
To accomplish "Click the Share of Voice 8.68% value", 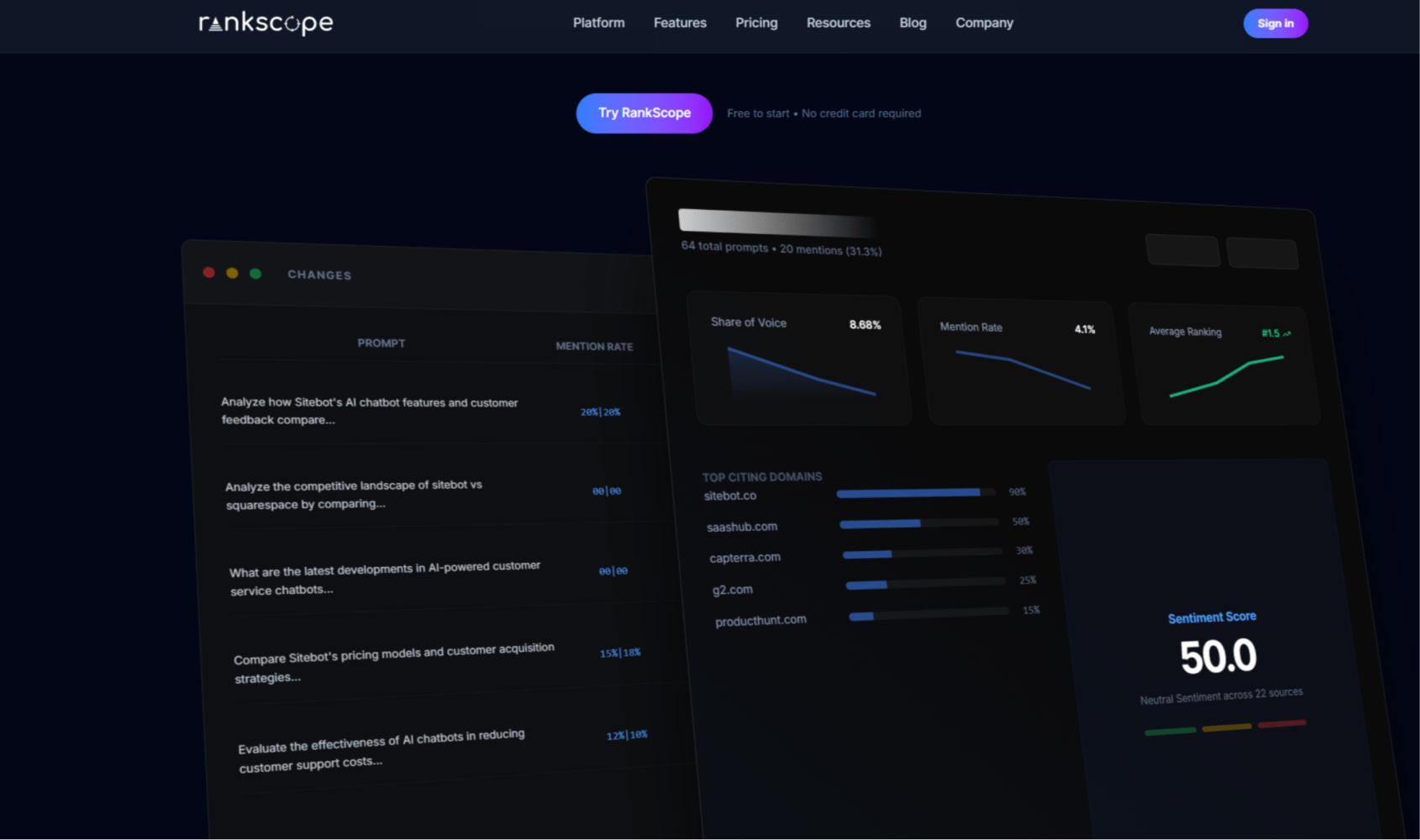I will tap(865, 325).
